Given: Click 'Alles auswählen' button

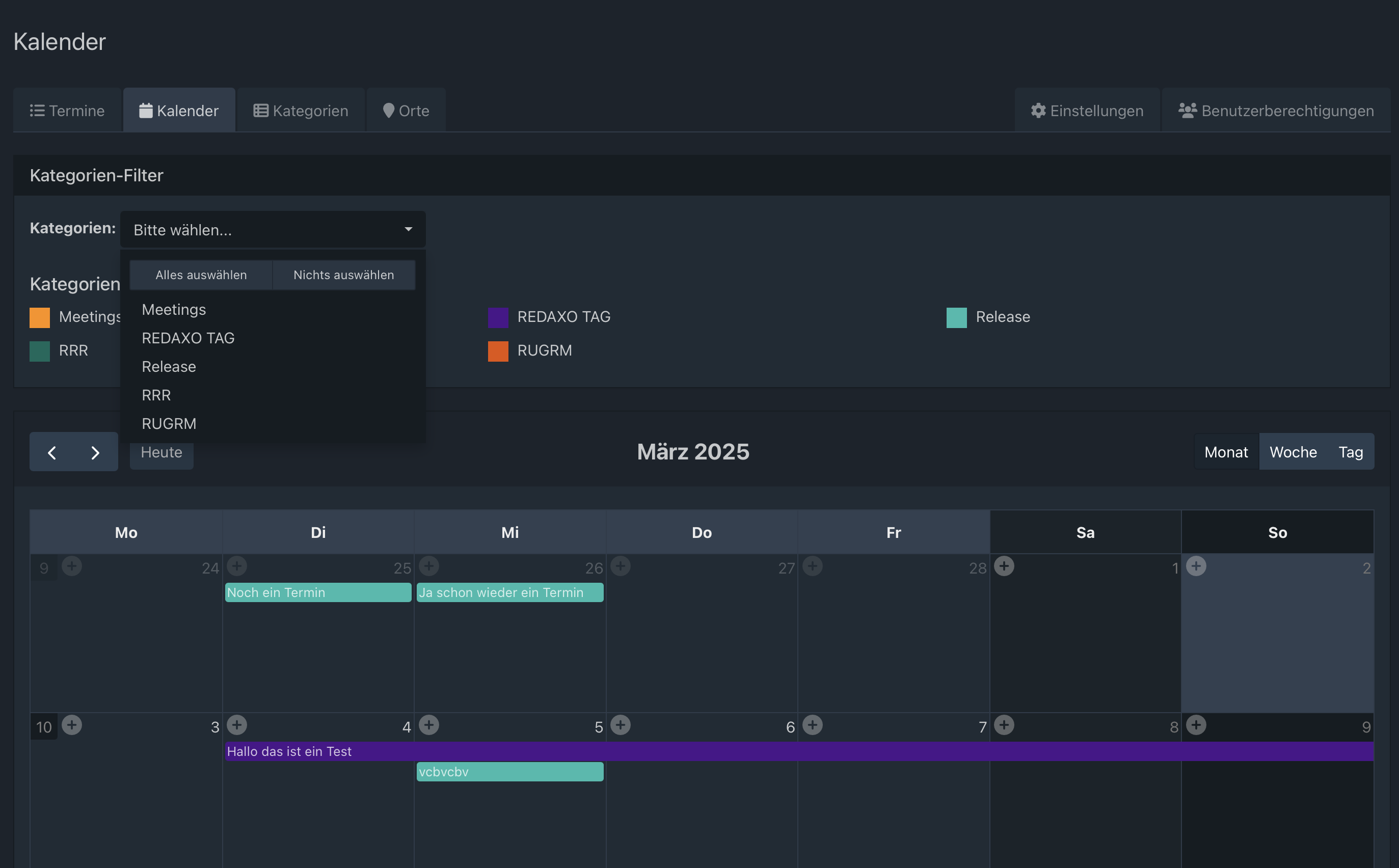Looking at the screenshot, I should 201,275.
